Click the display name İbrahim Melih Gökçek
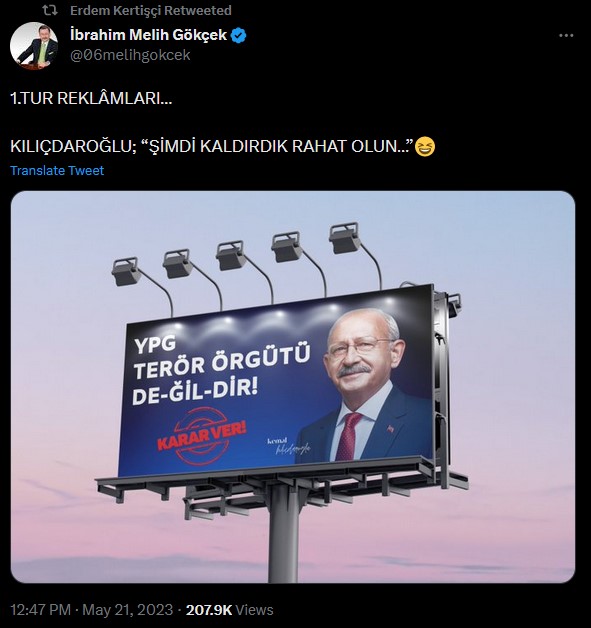 (149, 35)
